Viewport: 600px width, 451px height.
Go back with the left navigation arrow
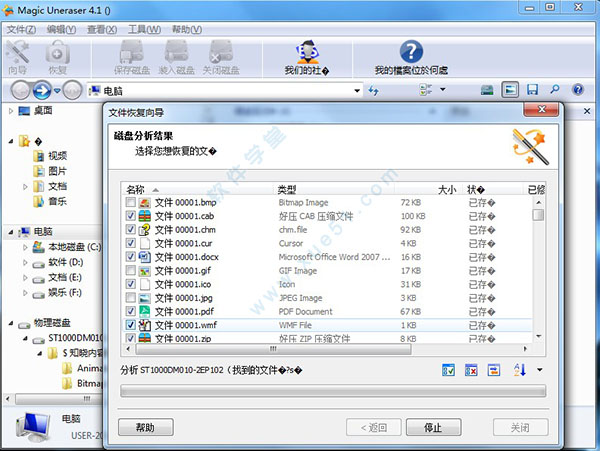[20, 91]
